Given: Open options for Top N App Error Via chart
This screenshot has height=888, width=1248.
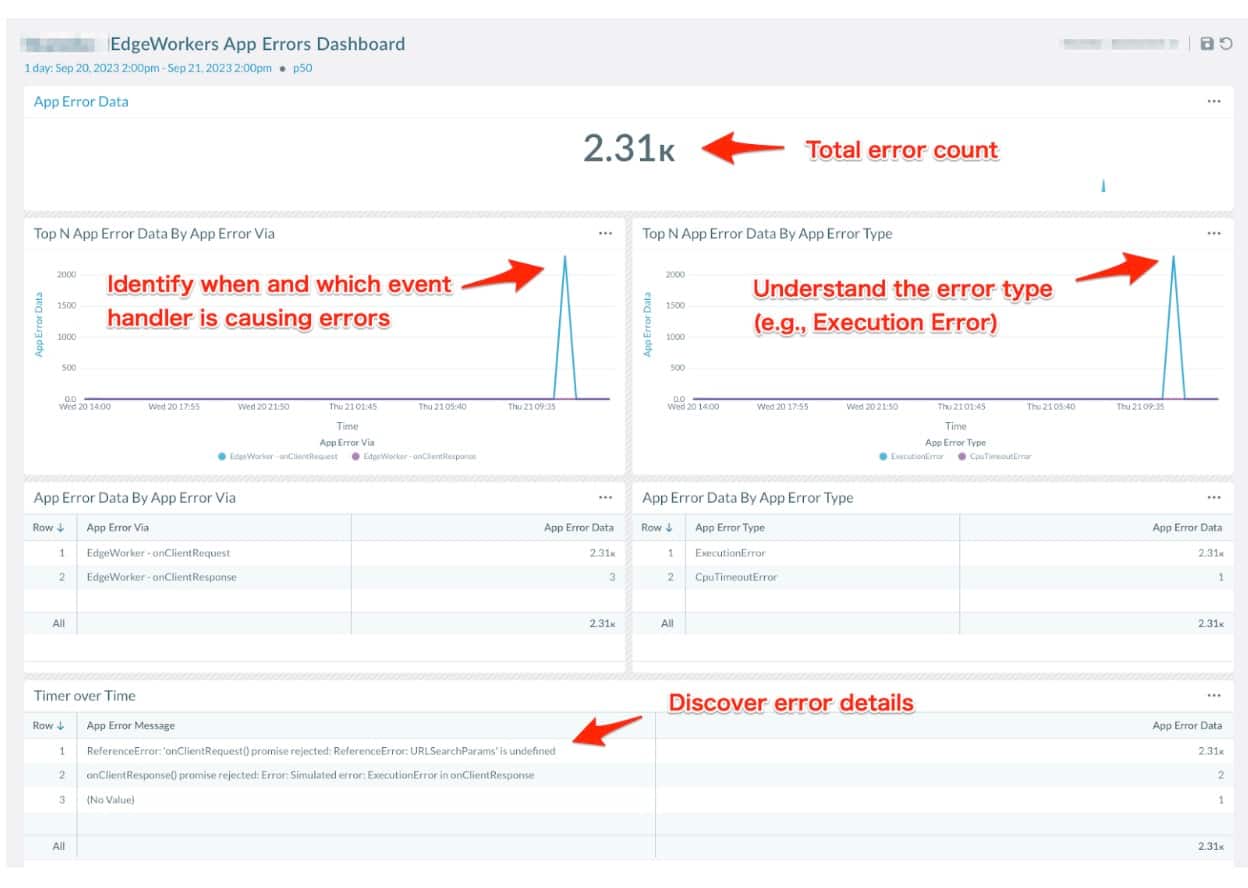Looking at the screenshot, I should [605, 233].
